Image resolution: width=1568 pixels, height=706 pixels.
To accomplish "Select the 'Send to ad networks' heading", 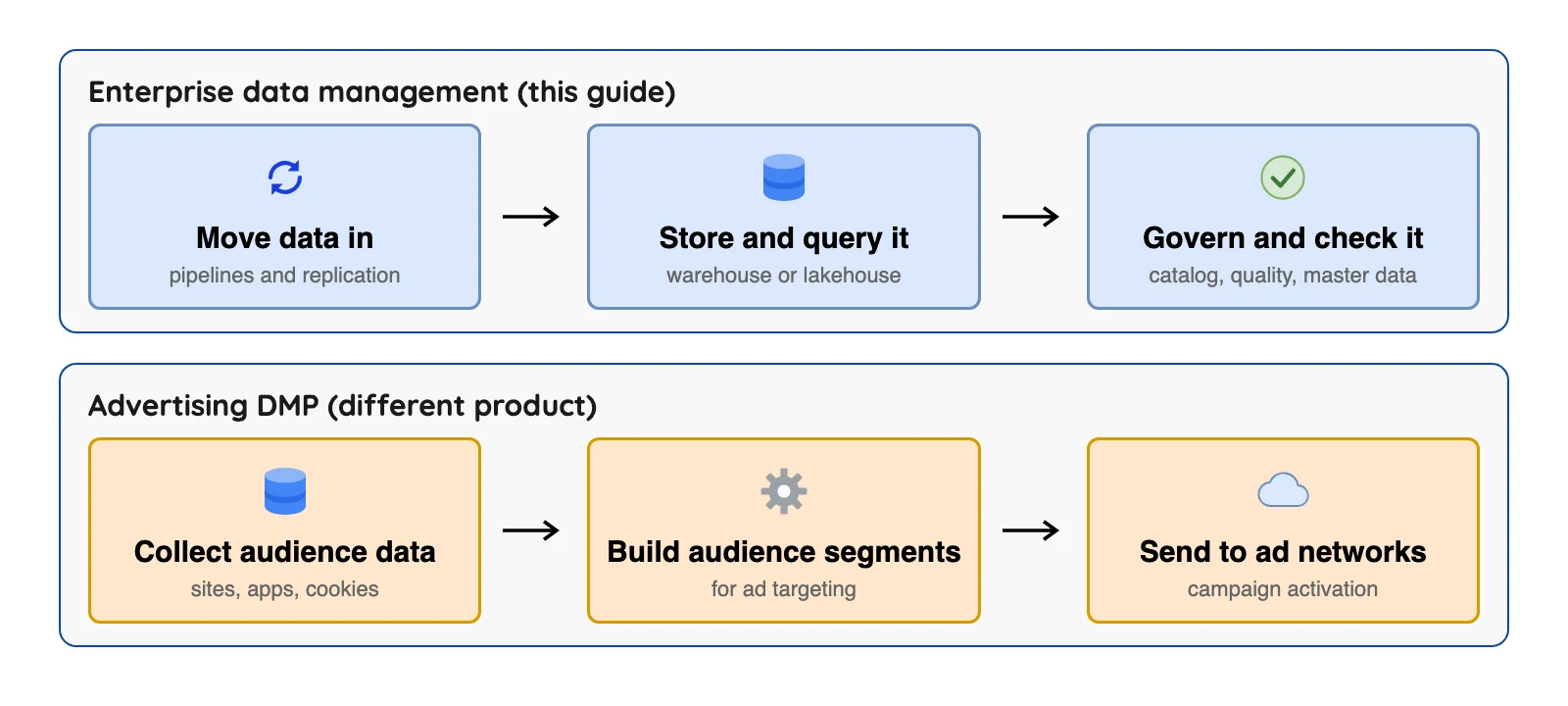I will (x=1283, y=552).
